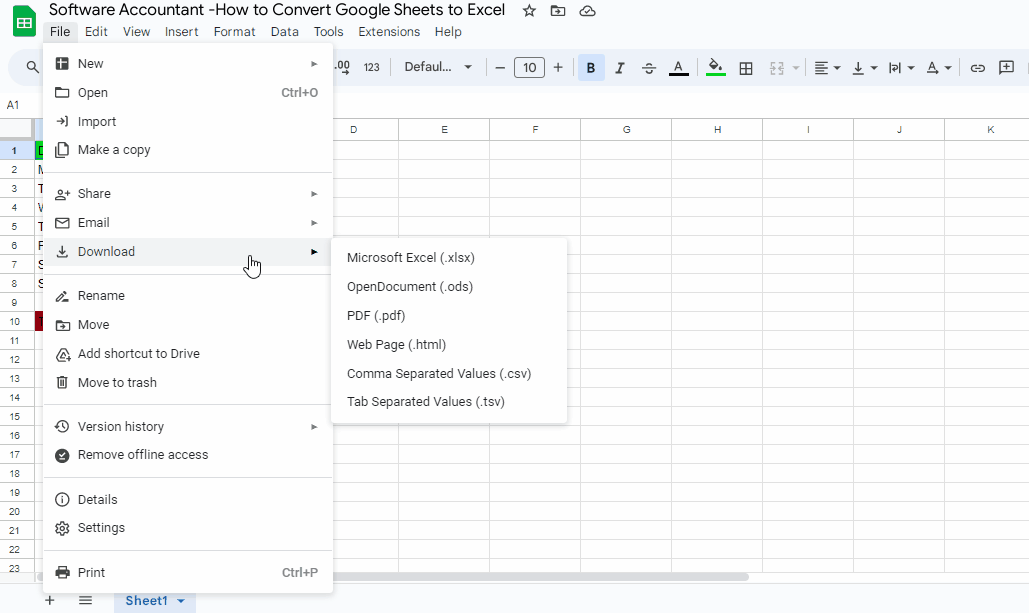This screenshot has width=1029, height=613.
Task: Apply italic formatting
Action: click(x=620, y=67)
